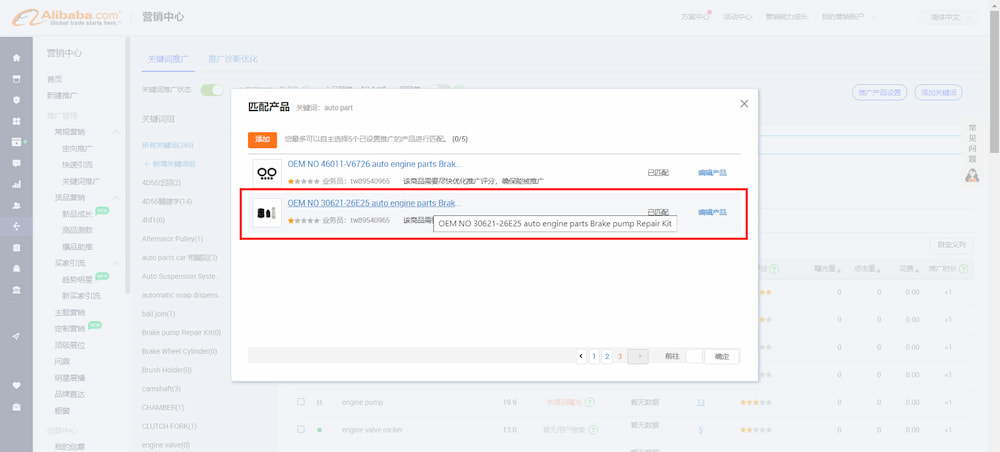
Task: Click 编辑产品 for the OEM NO 30621-26E25 product
Action: 712,213
